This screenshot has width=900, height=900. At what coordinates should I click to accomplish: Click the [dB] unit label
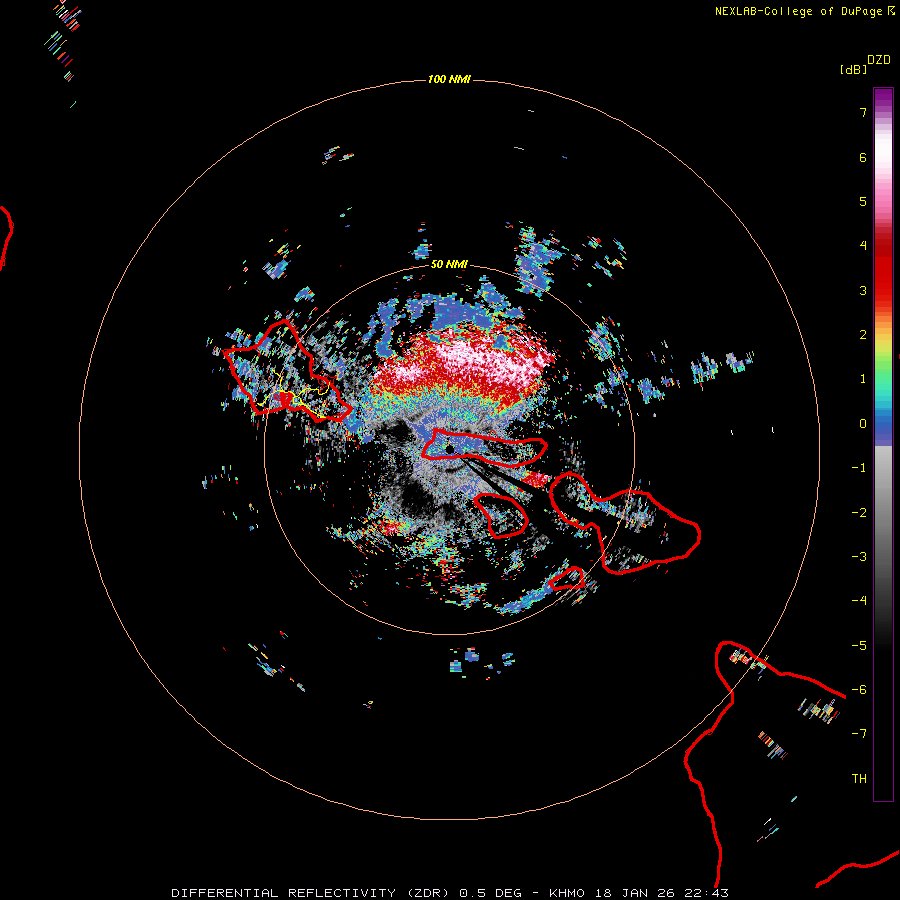coord(853,69)
